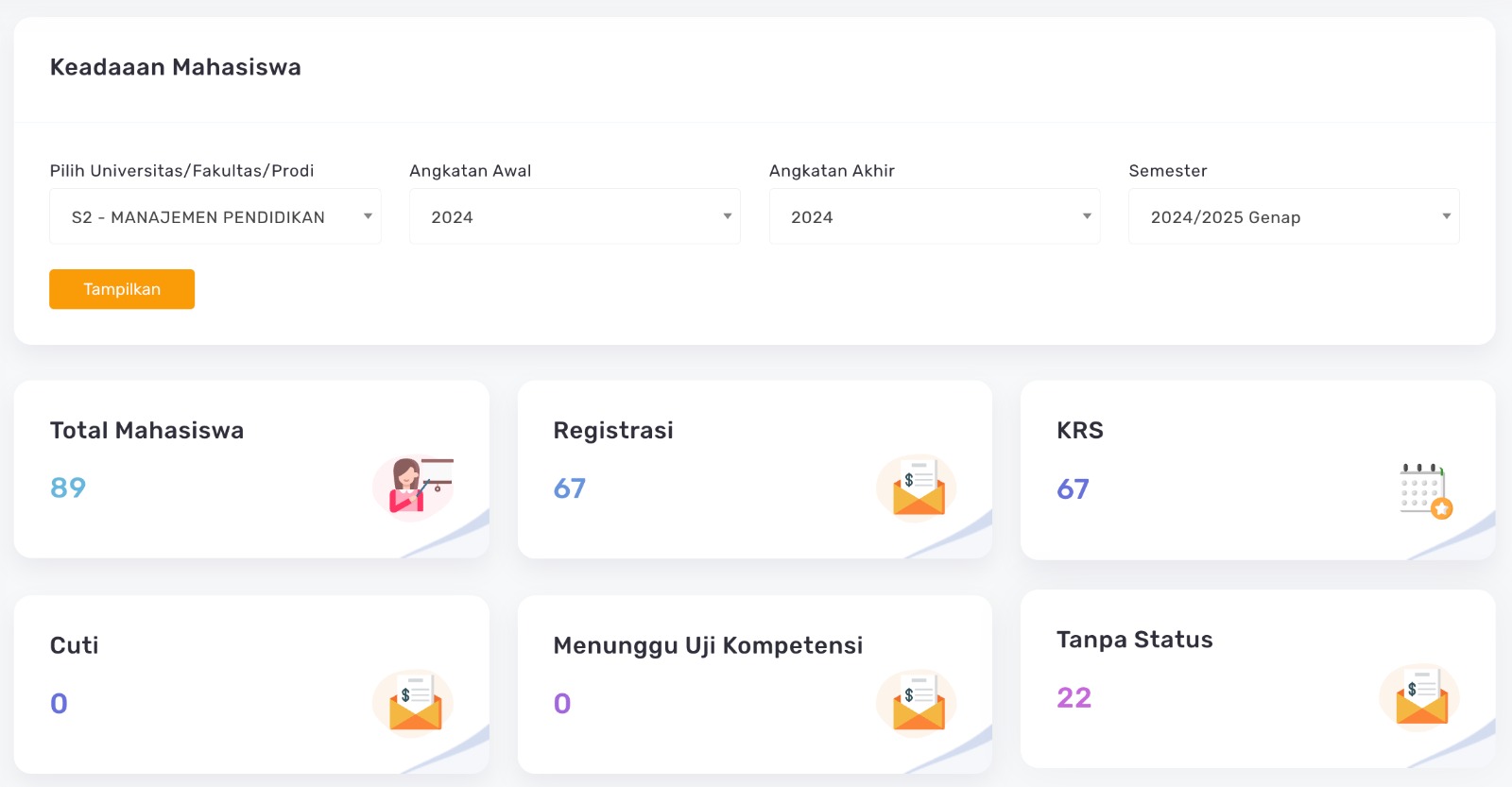Open the Pilih Universitas/Fakultas/Prodi dropdown
The height and width of the screenshot is (787, 1512).
[x=215, y=217]
